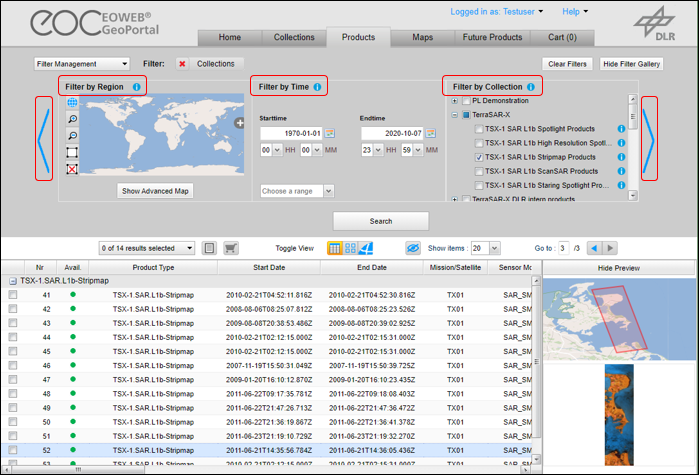Open info icon for Filter by Time
Viewport: 699px width, 475px height.
317,87
